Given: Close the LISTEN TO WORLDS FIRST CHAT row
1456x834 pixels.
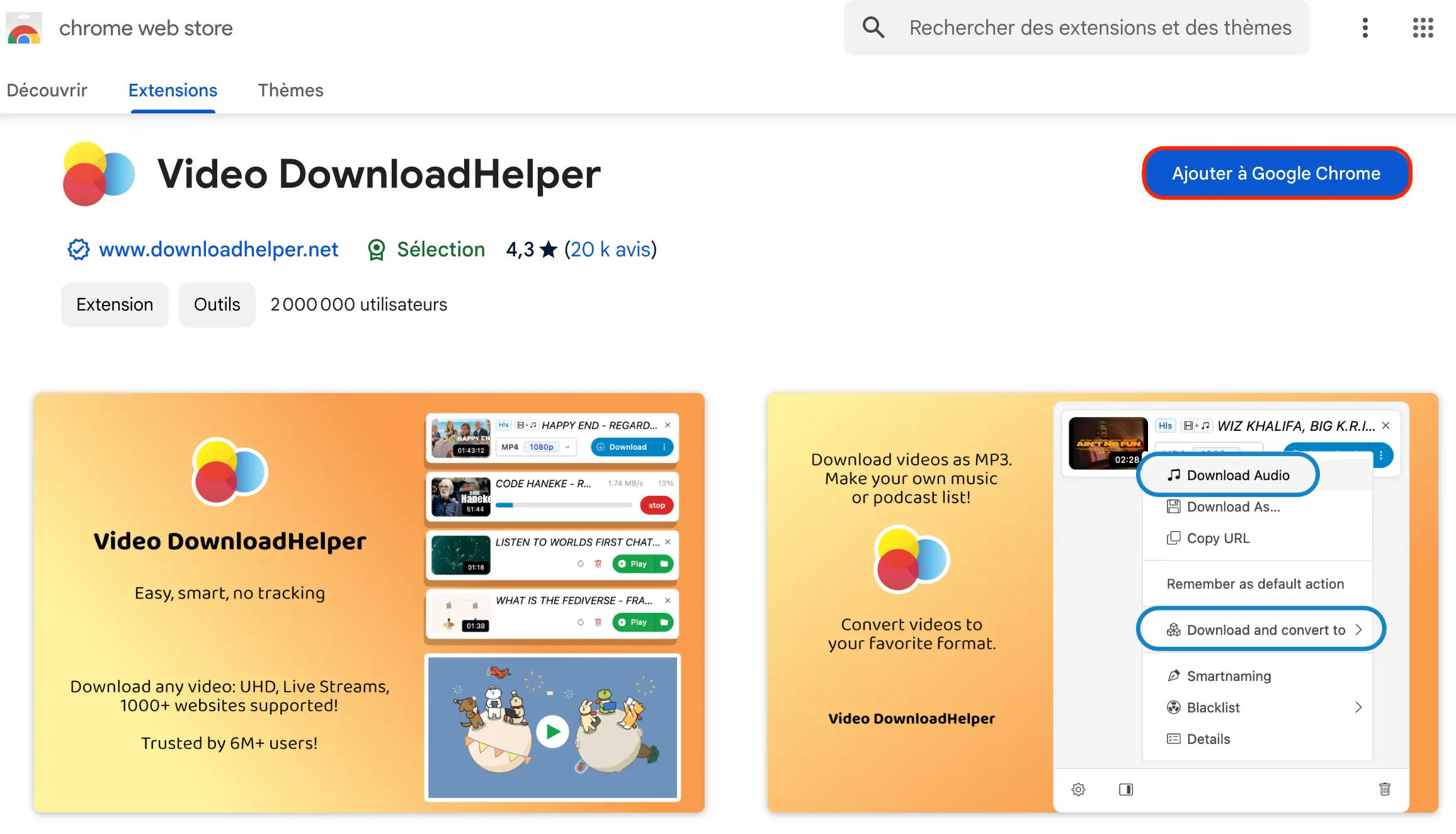Looking at the screenshot, I should (668, 542).
